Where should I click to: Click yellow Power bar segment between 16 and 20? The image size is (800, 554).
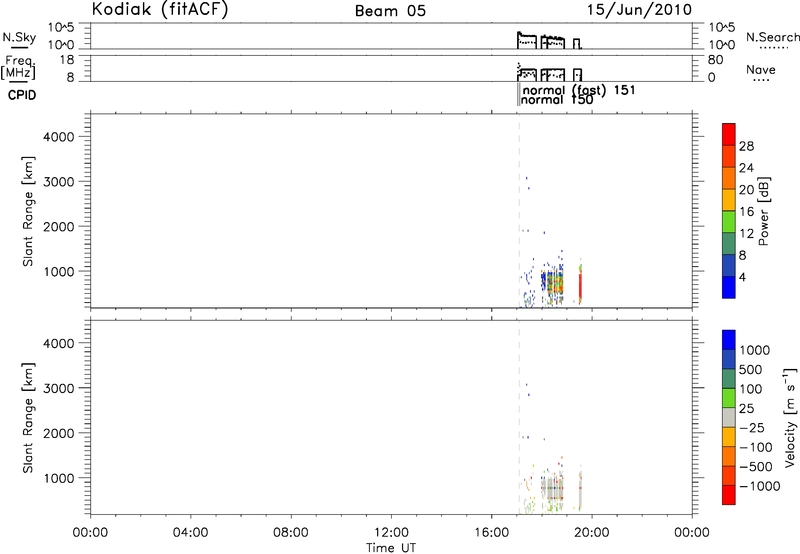point(729,199)
